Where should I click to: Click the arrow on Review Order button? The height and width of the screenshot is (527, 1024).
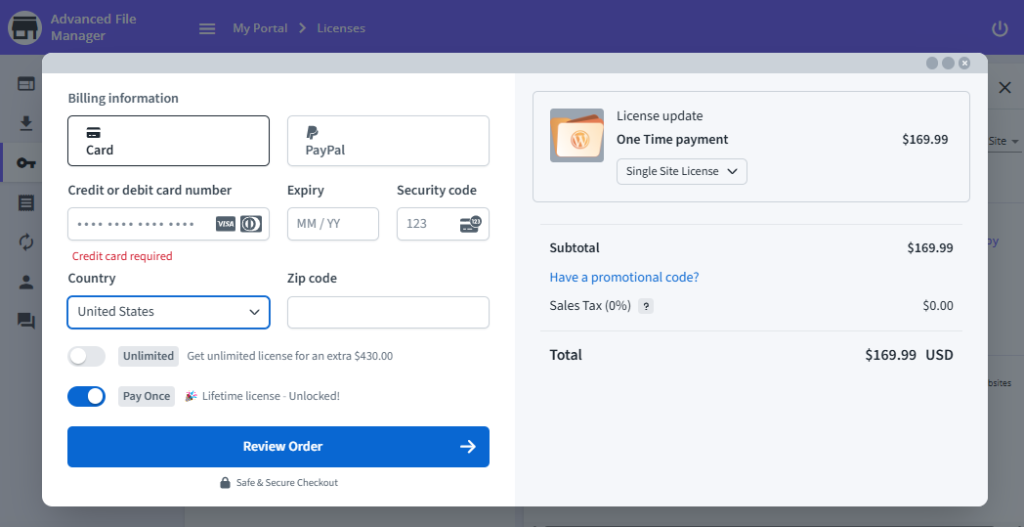pos(468,447)
